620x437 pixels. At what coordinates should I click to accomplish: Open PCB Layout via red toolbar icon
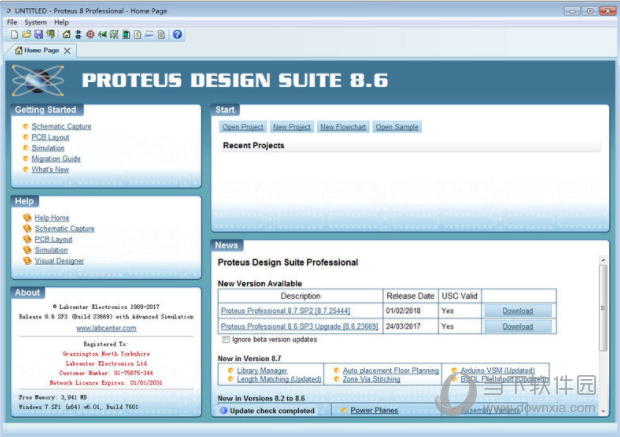(x=90, y=34)
